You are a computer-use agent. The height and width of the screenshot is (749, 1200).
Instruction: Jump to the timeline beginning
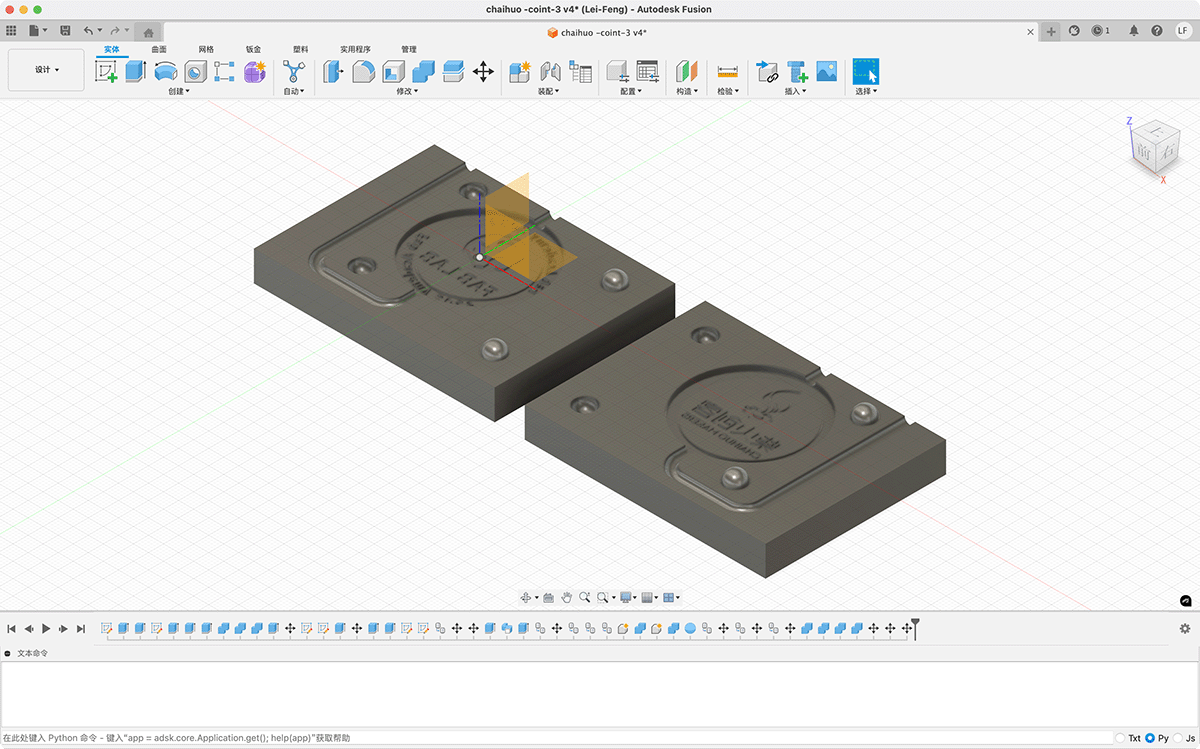coord(11,628)
